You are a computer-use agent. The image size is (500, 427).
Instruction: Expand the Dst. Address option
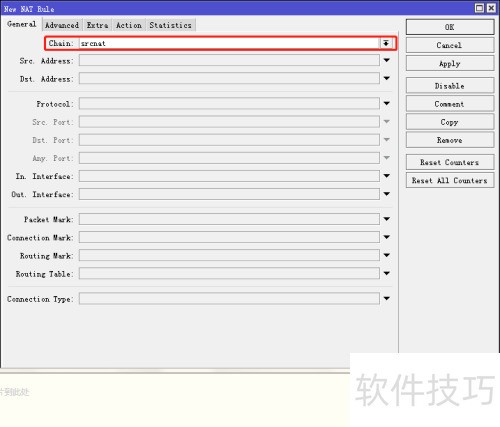(387, 79)
